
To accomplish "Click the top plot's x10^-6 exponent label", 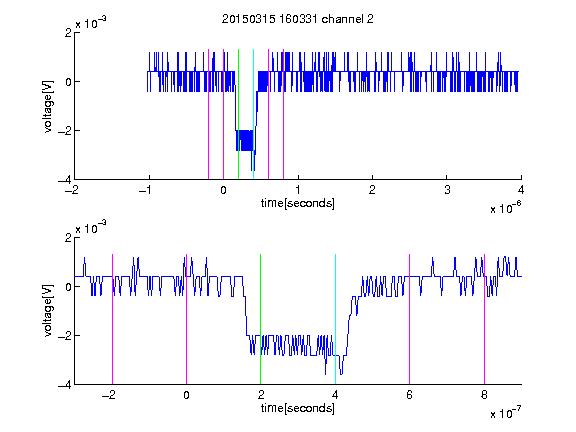I will [x=505, y=208].
